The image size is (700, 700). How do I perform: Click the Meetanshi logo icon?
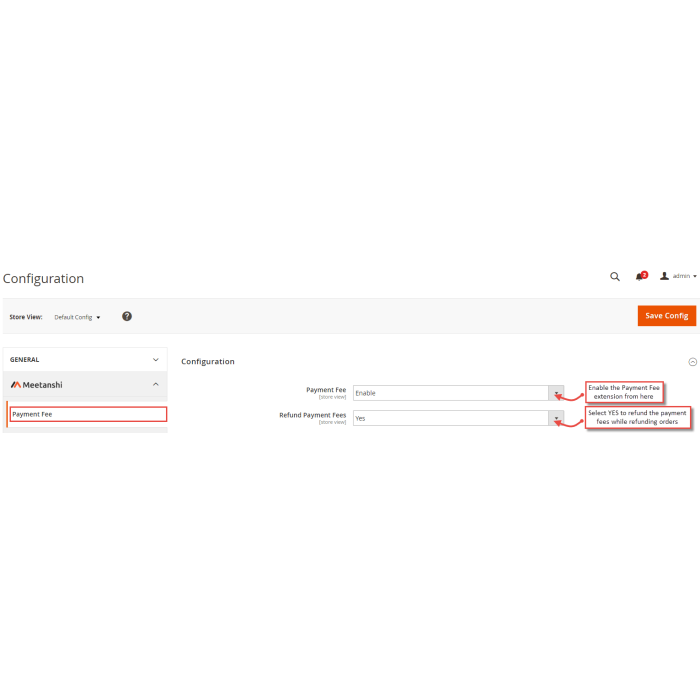click(x=16, y=385)
